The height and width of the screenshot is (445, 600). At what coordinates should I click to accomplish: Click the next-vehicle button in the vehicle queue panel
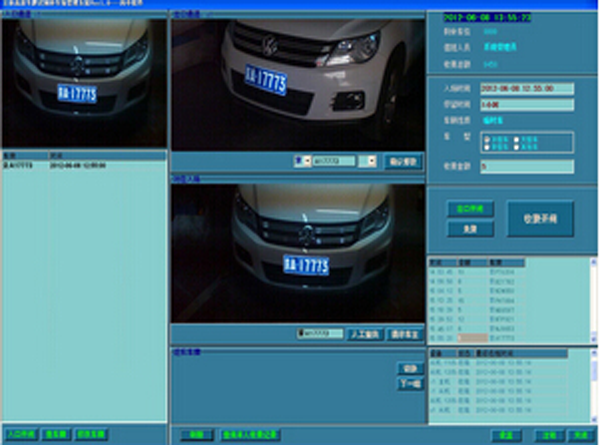[x=410, y=383]
